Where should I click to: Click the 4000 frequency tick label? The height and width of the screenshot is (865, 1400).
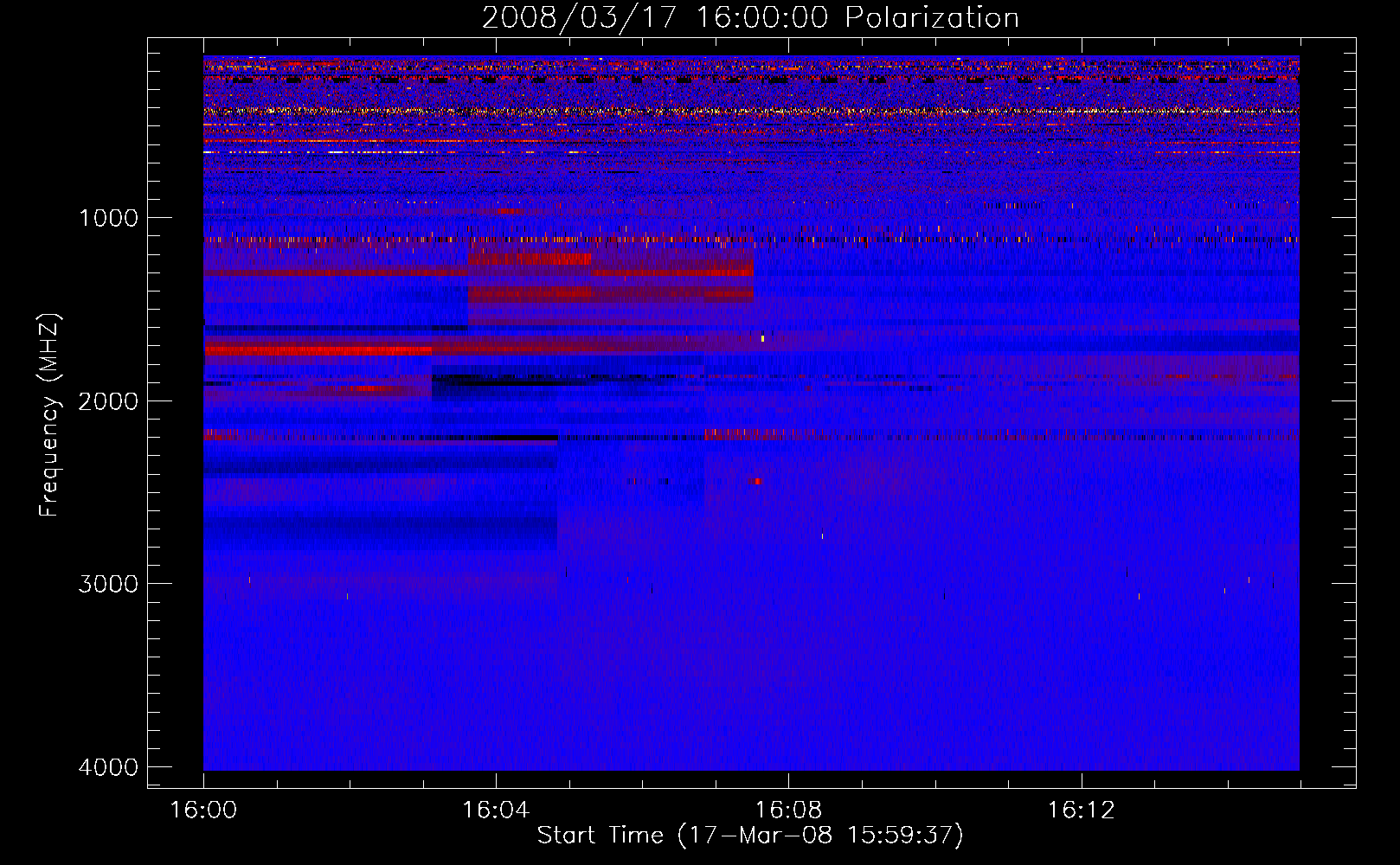108,767
